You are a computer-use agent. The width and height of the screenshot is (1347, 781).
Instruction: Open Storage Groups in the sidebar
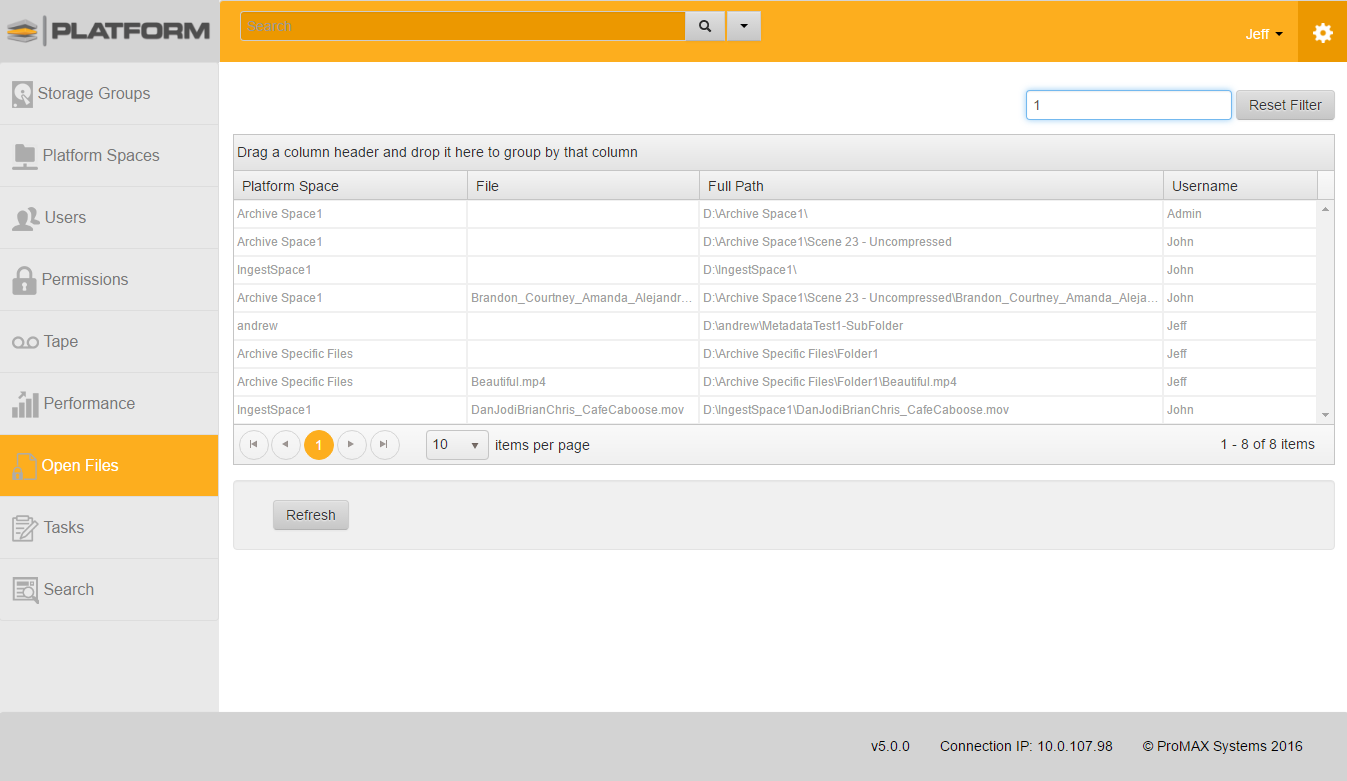pyautogui.click(x=109, y=94)
